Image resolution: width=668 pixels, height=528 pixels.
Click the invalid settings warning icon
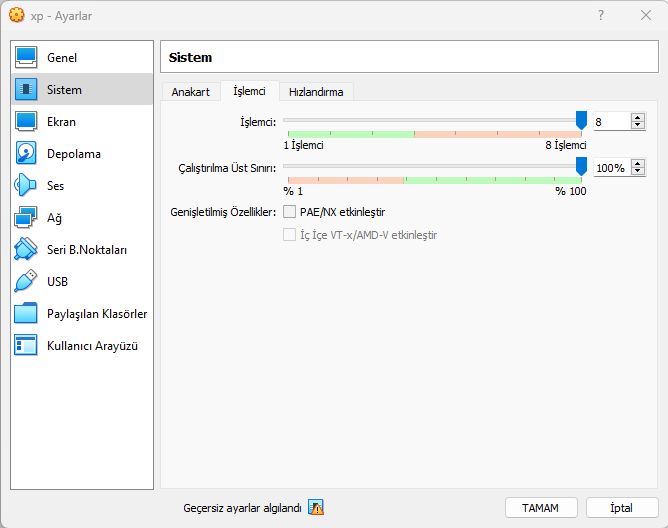click(x=316, y=508)
